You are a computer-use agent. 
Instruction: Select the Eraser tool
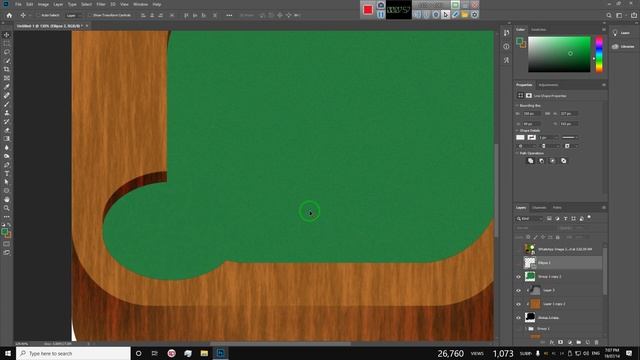click(x=7, y=130)
